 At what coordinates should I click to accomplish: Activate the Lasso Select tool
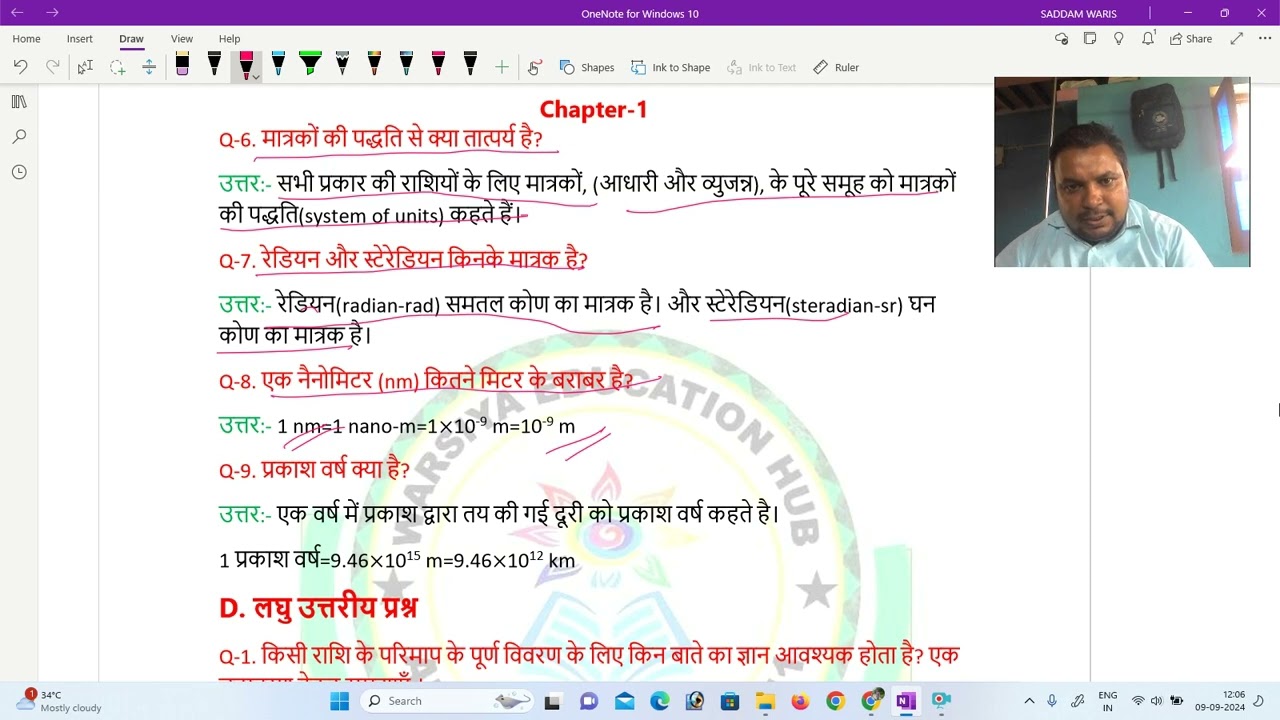click(x=117, y=67)
